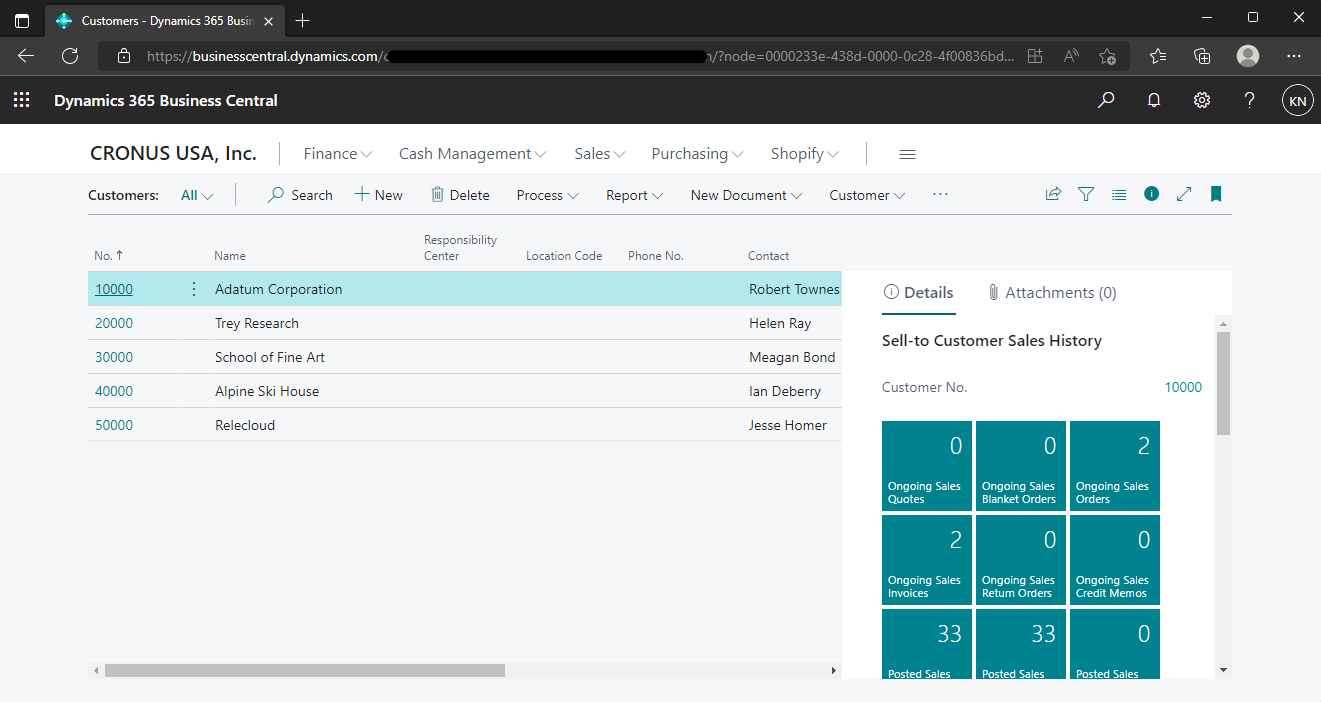Click CRONUS USA, Inc. company name

(173, 154)
